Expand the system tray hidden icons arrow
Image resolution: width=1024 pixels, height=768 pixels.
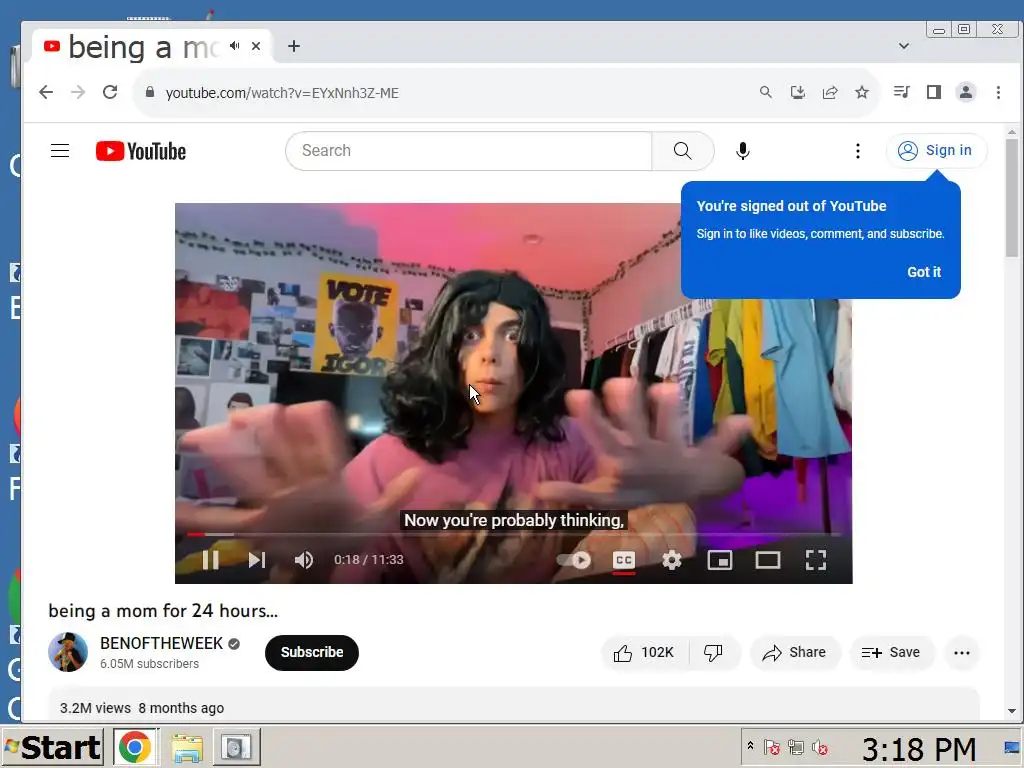[x=750, y=746]
